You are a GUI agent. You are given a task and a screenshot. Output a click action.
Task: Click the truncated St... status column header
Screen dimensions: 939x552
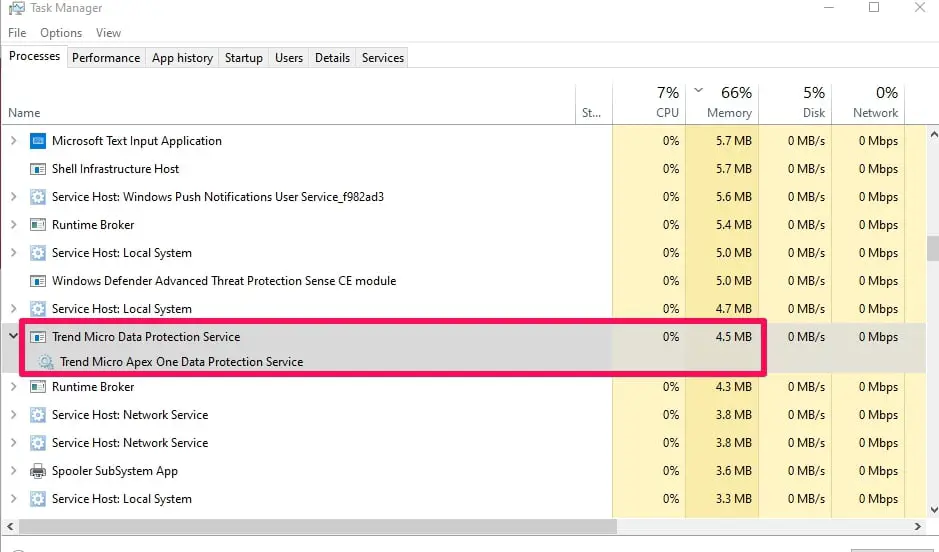click(594, 105)
